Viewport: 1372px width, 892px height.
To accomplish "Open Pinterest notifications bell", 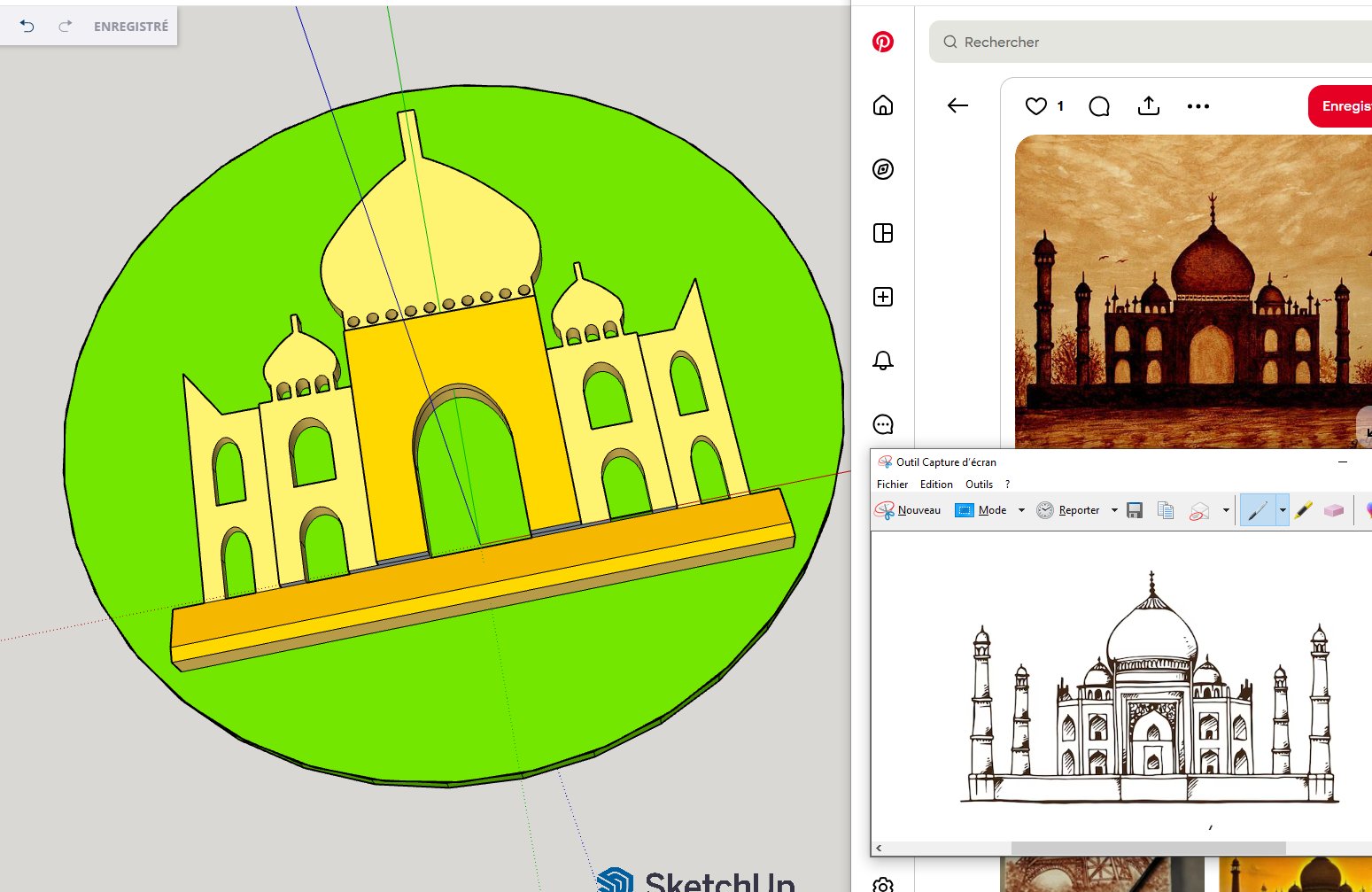I will coord(882,361).
